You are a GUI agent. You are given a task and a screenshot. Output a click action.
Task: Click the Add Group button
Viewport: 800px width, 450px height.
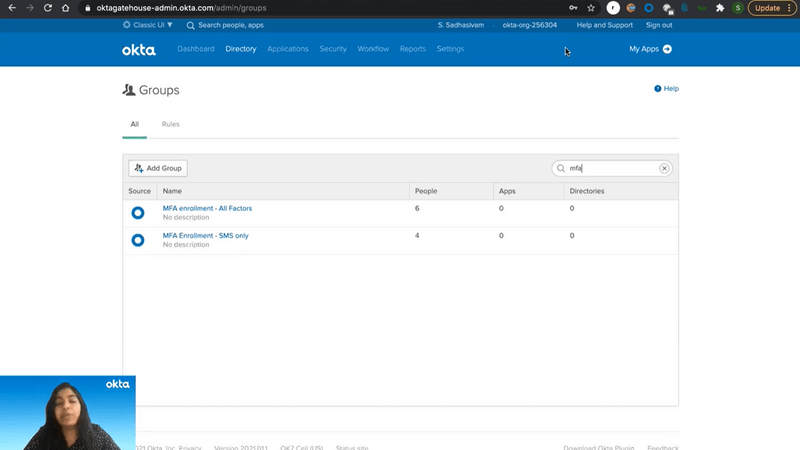coord(158,168)
